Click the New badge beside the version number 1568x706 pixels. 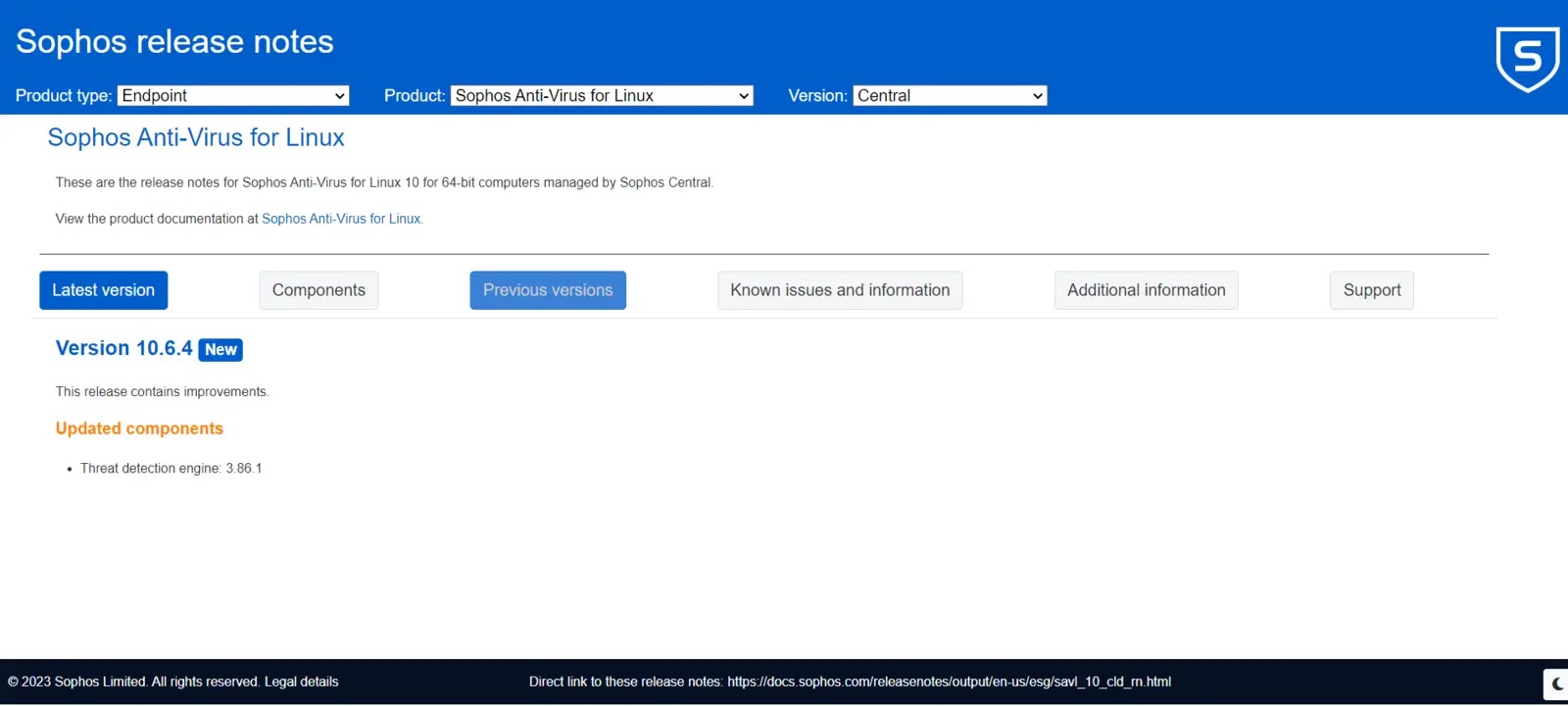tap(220, 350)
